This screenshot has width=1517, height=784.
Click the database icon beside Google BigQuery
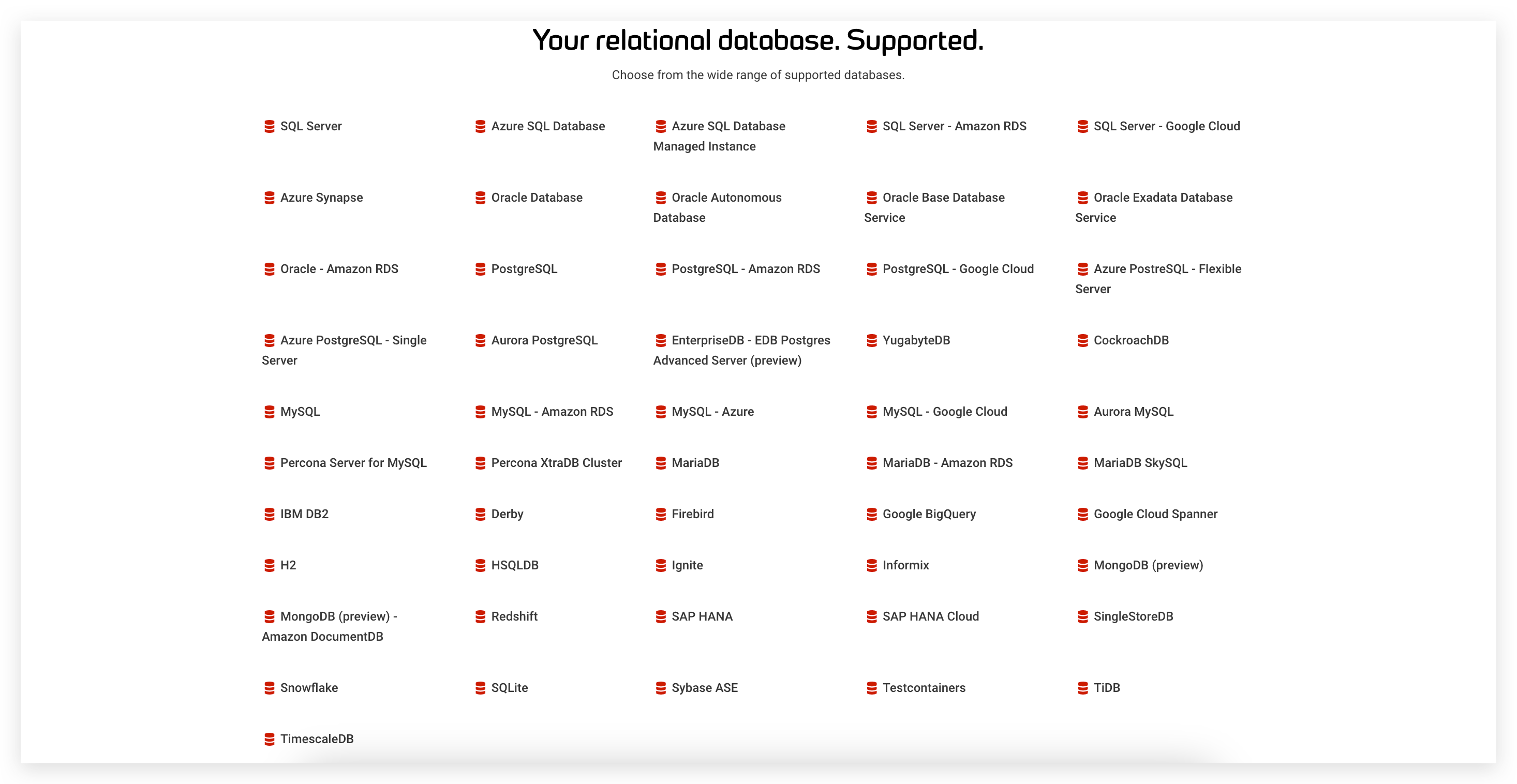[x=872, y=514]
